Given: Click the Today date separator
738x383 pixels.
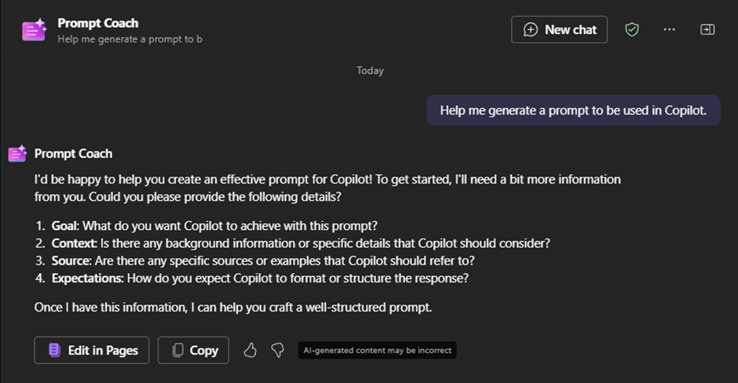Looking at the screenshot, I should click(x=370, y=71).
